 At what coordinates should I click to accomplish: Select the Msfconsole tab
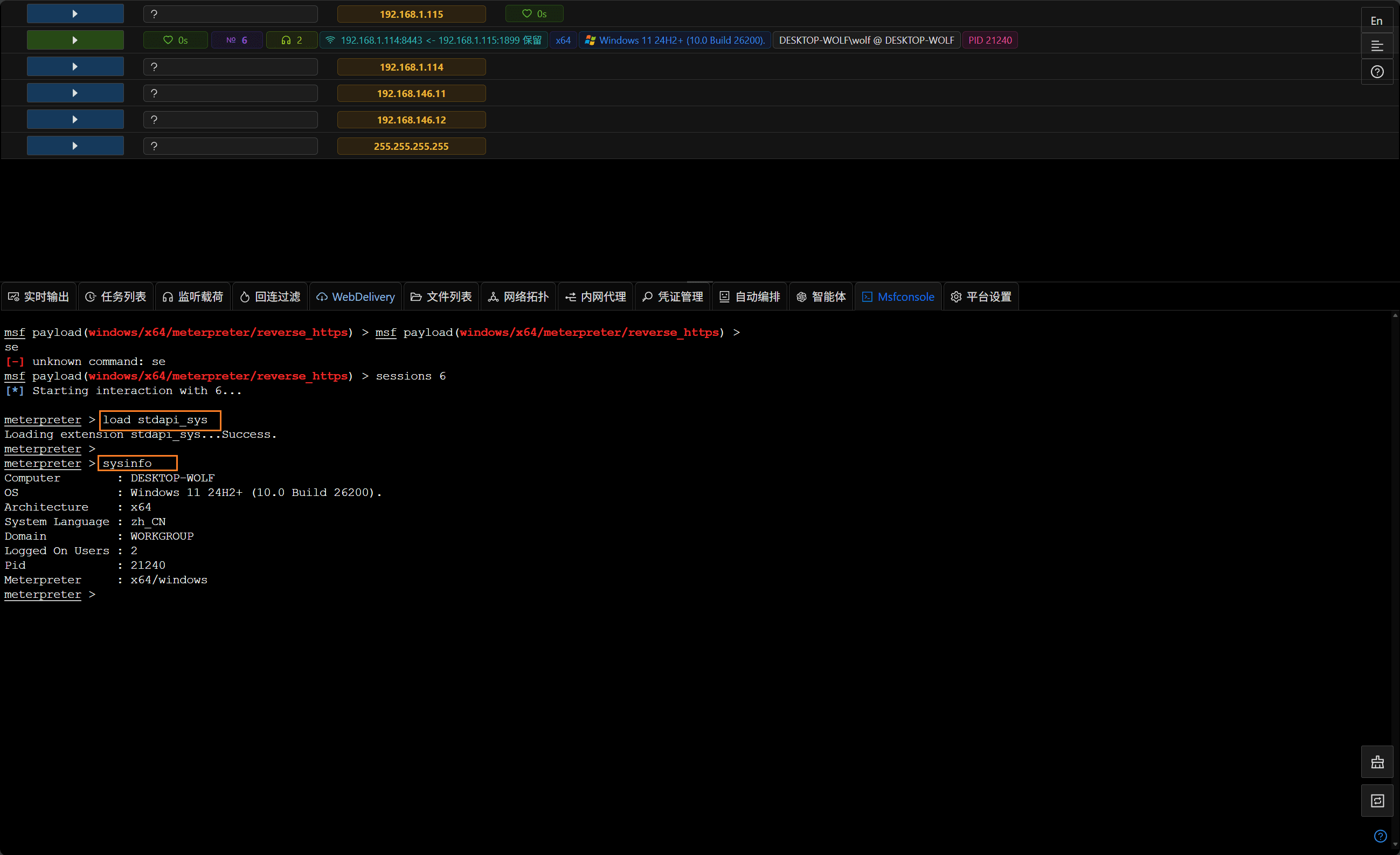click(x=898, y=297)
